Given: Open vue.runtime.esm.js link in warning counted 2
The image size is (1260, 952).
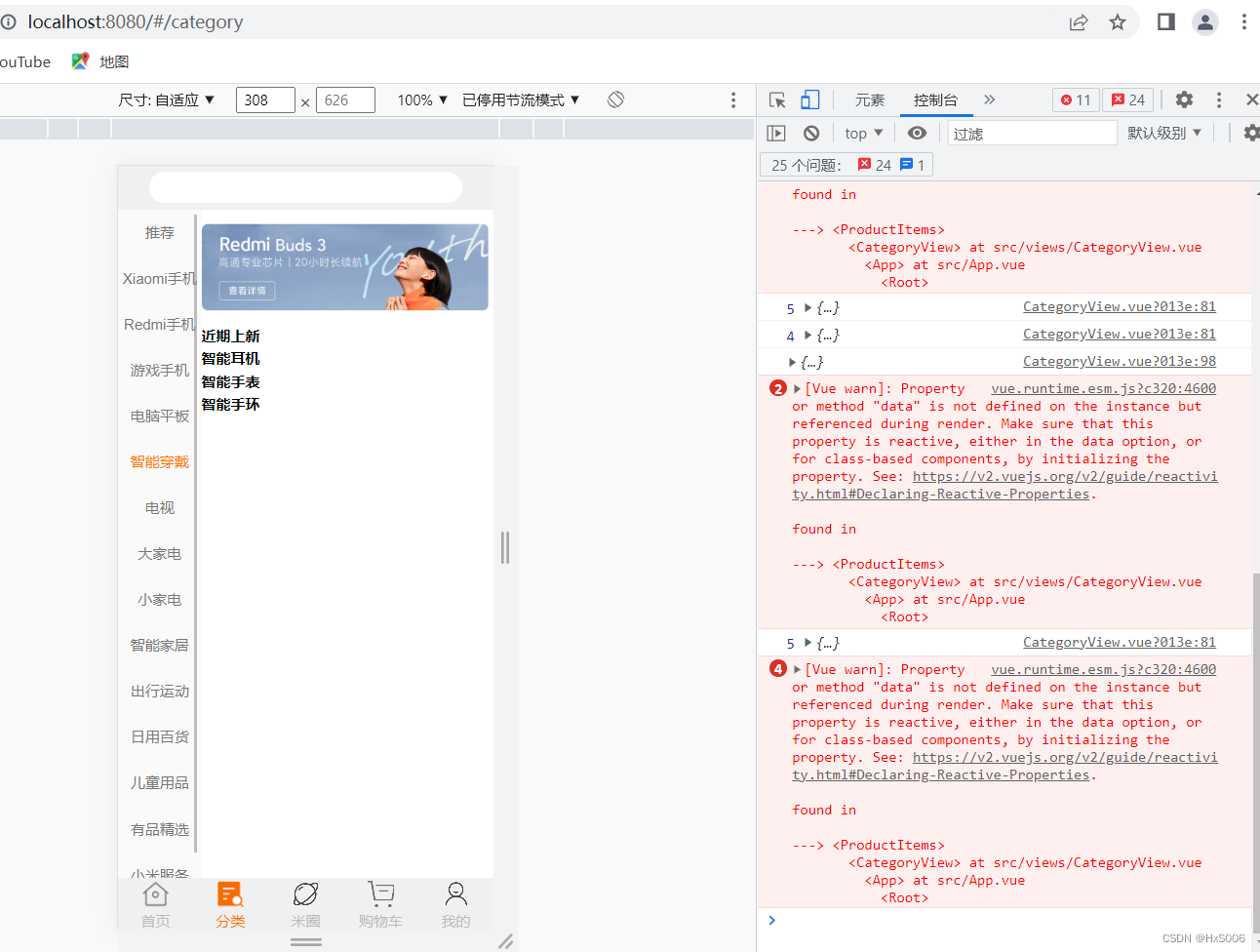Looking at the screenshot, I should pos(1104,388).
